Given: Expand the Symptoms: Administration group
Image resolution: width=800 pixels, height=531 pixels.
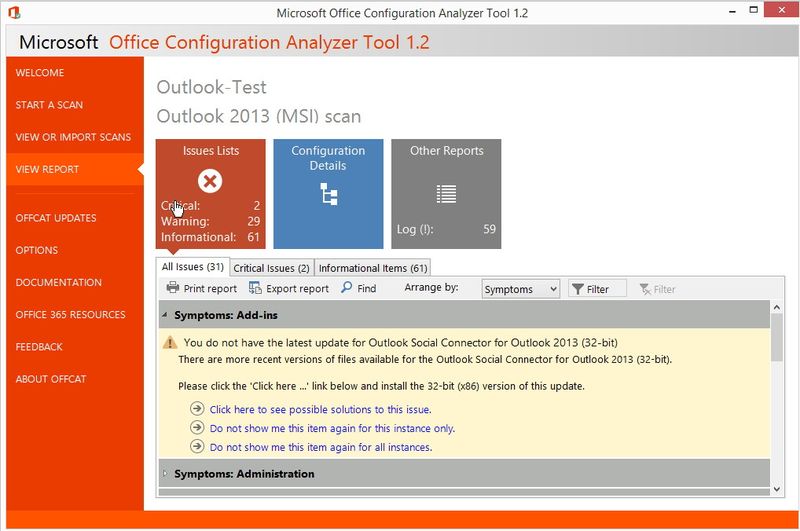Looking at the screenshot, I should pyautogui.click(x=164, y=474).
